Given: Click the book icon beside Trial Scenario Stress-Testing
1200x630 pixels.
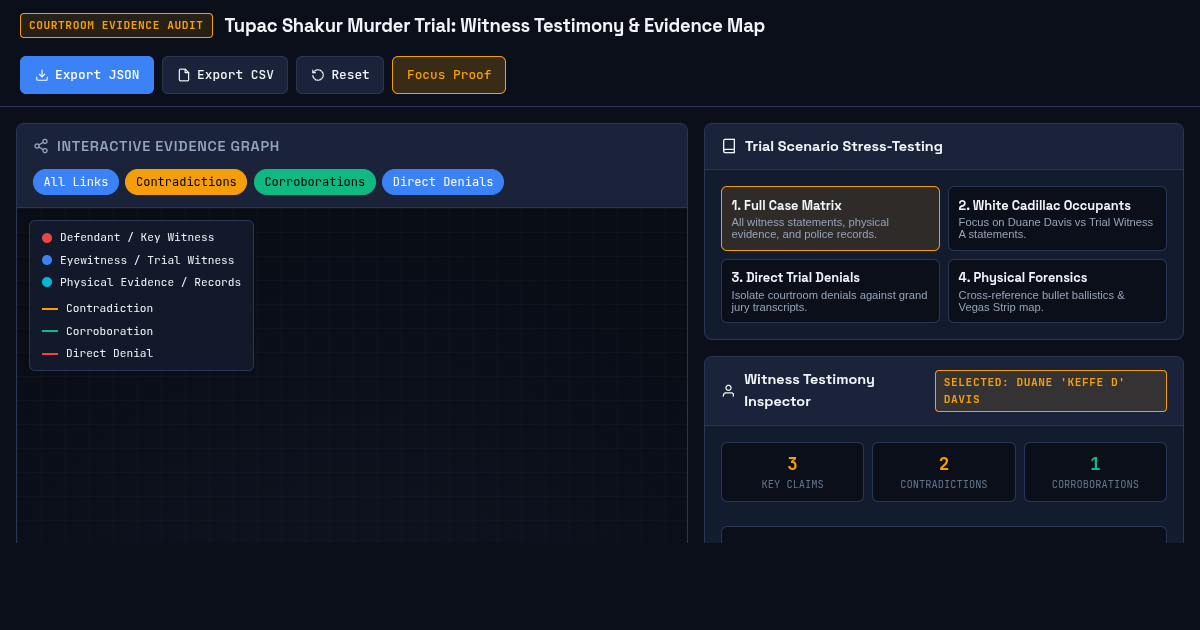Looking at the screenshot, I should [x=729, y=146].
